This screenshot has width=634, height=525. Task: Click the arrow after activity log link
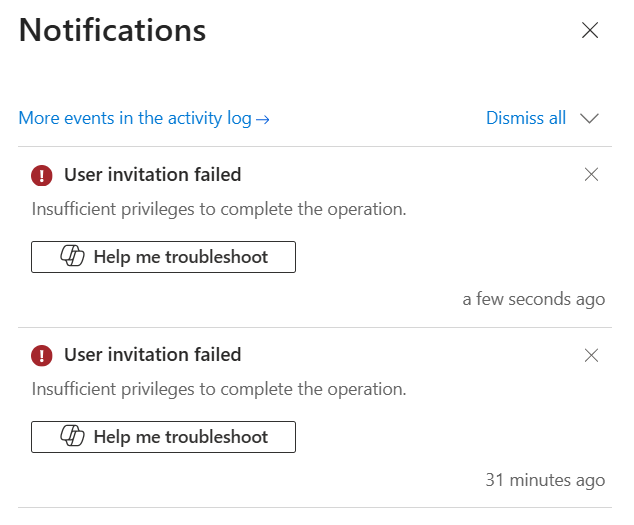pos(263,120)
